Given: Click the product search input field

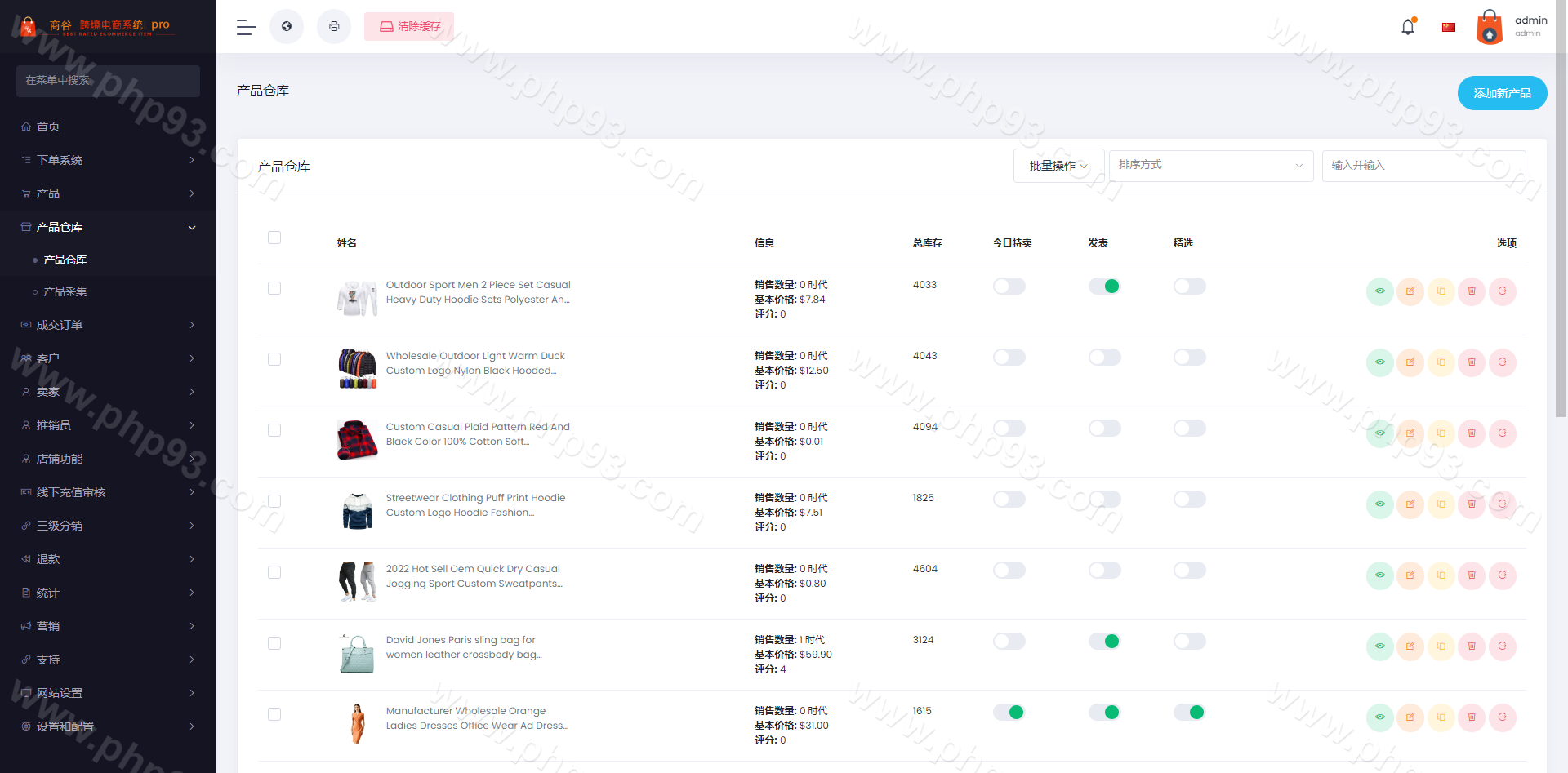Looking at the screenshot, I should [1423, 166].
